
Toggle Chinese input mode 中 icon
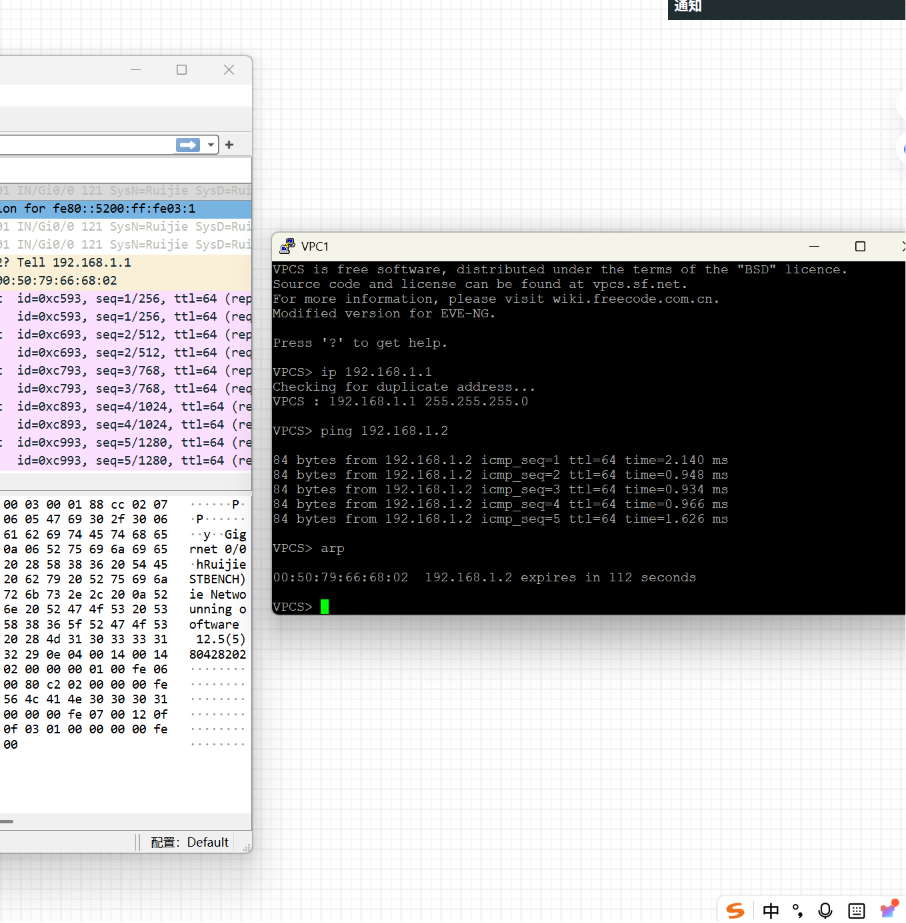771,911
